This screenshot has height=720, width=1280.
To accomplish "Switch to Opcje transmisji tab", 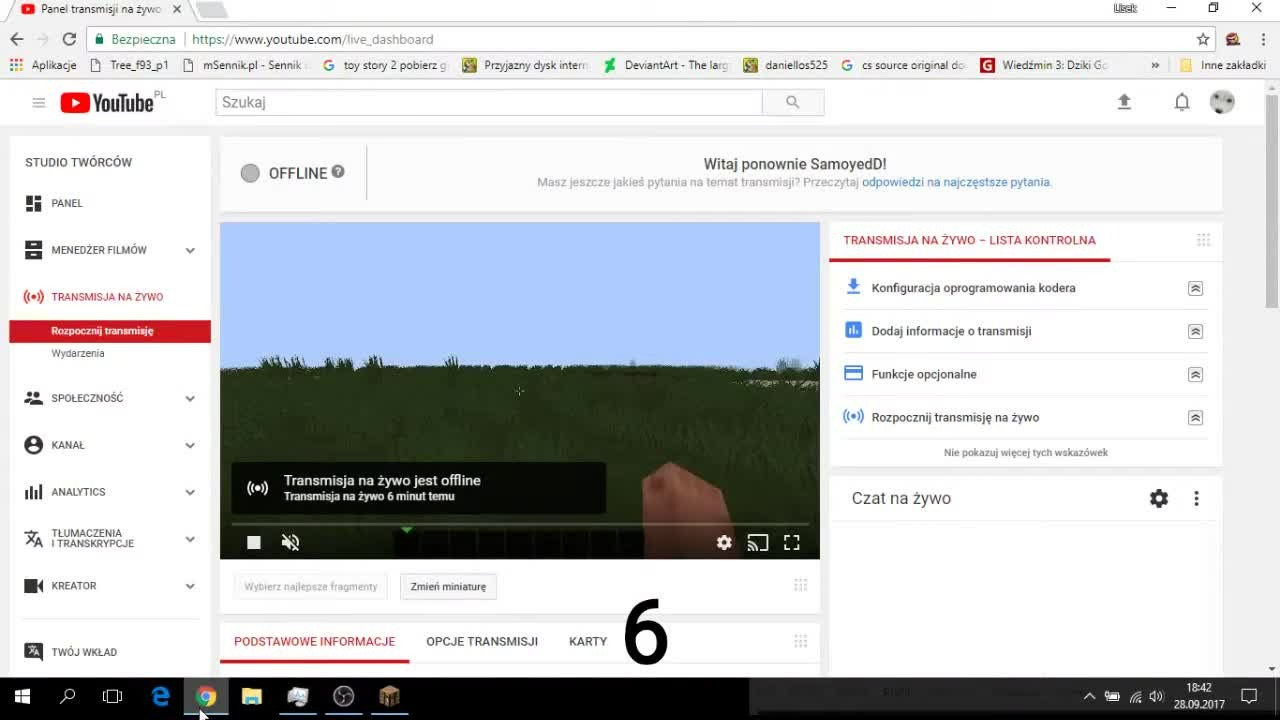I will [482, 641].
